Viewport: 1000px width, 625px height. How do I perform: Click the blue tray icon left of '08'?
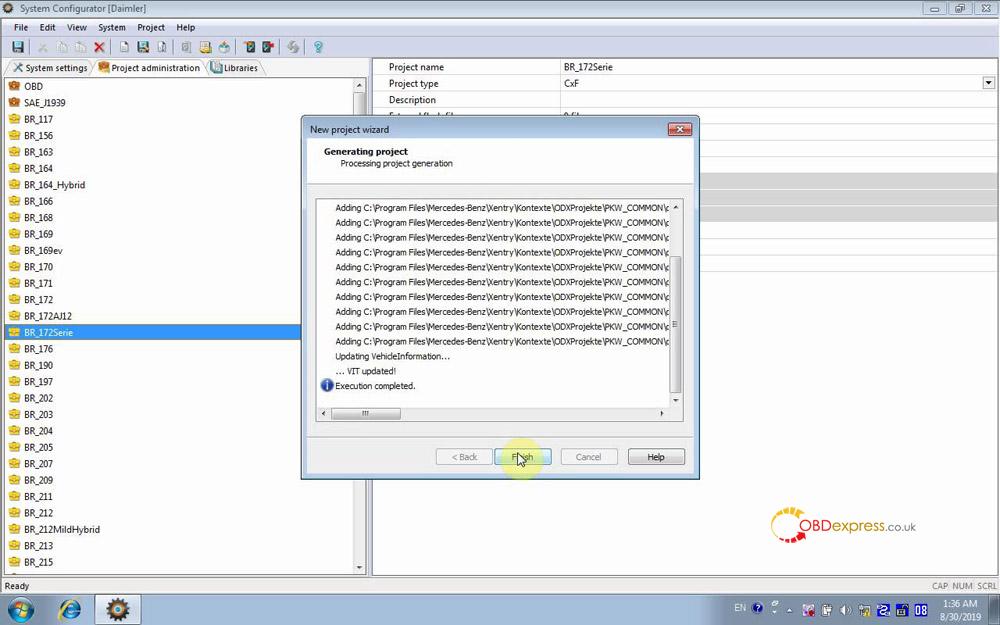coord(902,610)
